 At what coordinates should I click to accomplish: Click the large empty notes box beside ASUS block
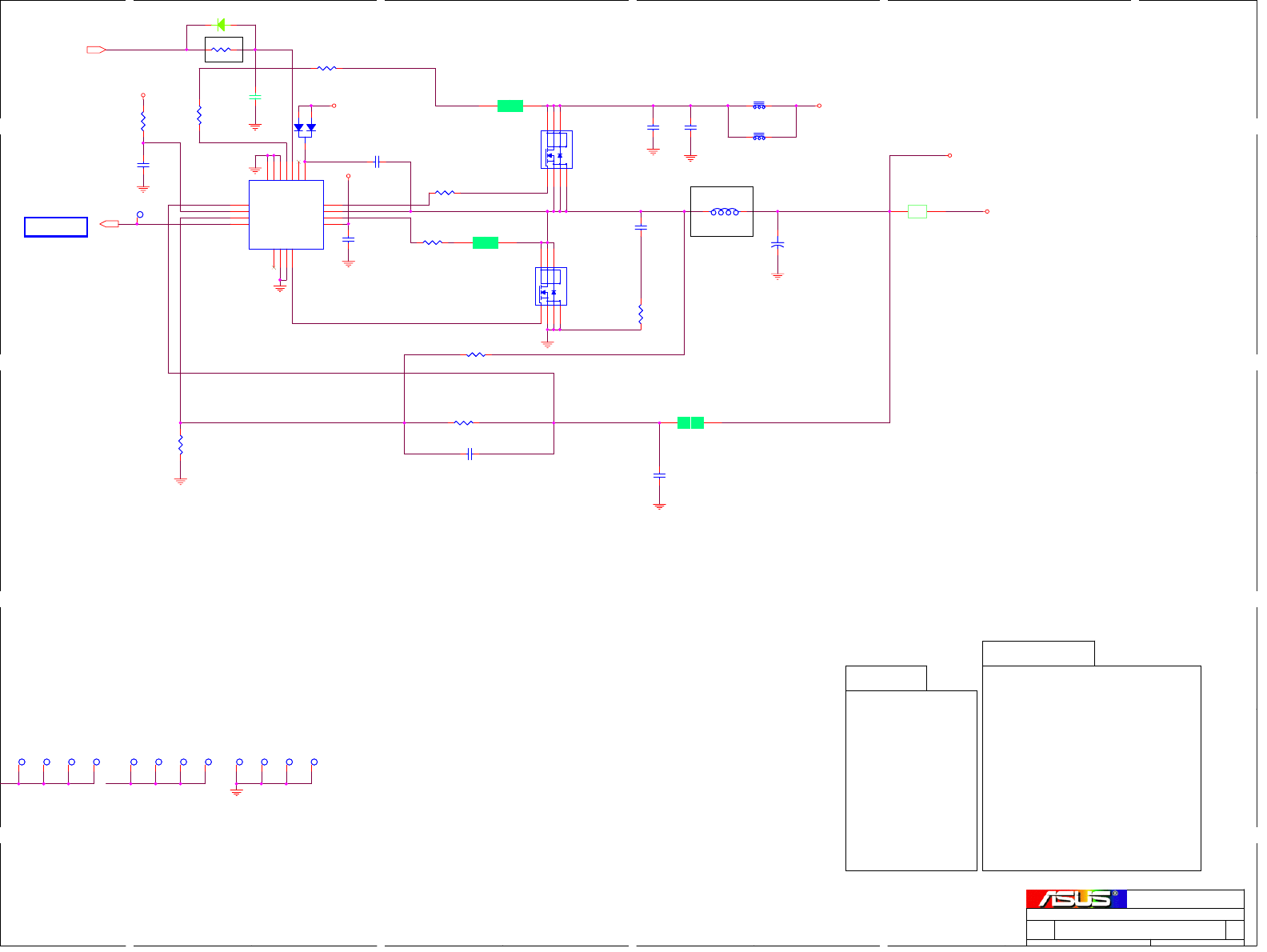(x=1092, y=768)
